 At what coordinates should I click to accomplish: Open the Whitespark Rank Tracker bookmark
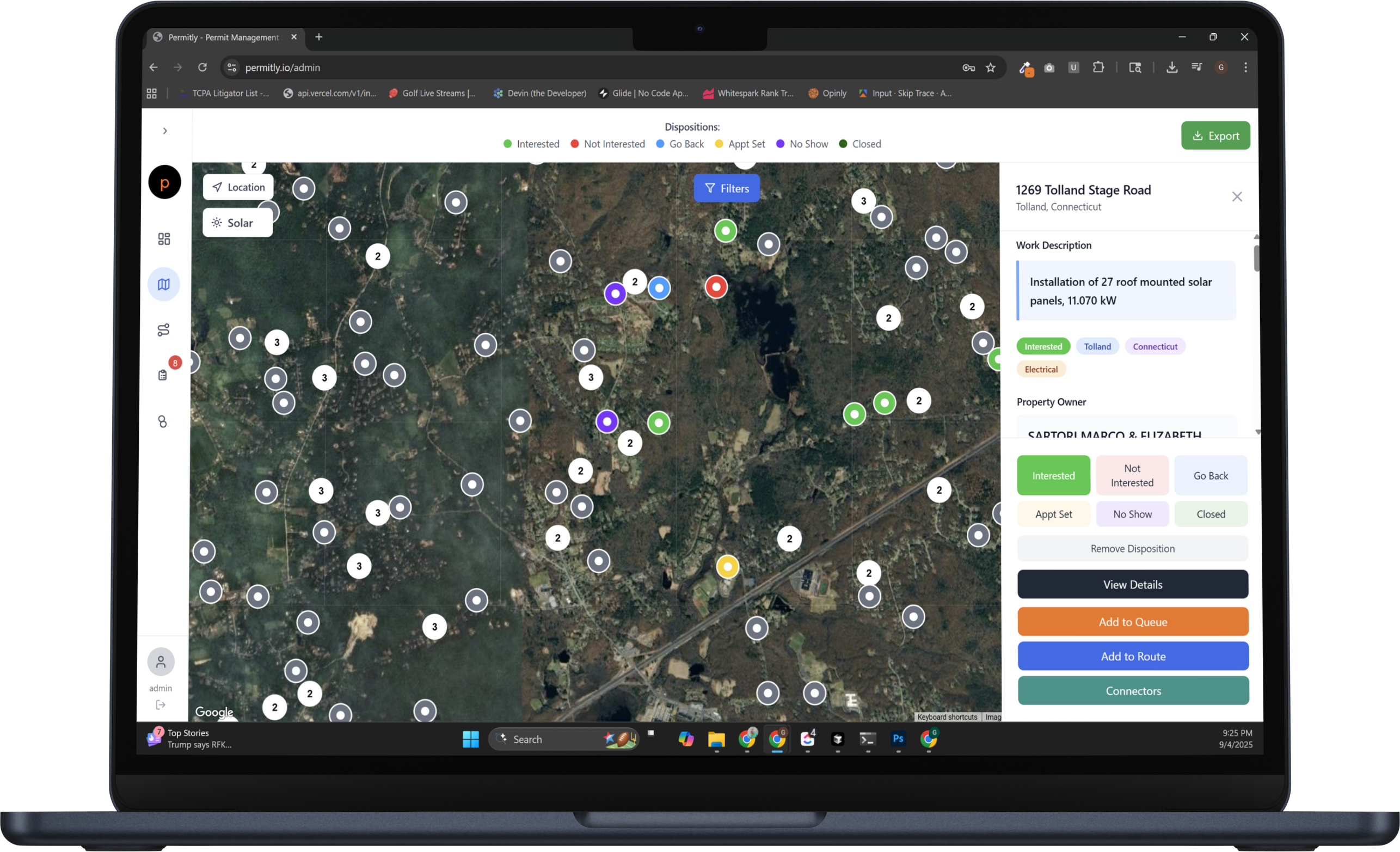coord(748,93)
